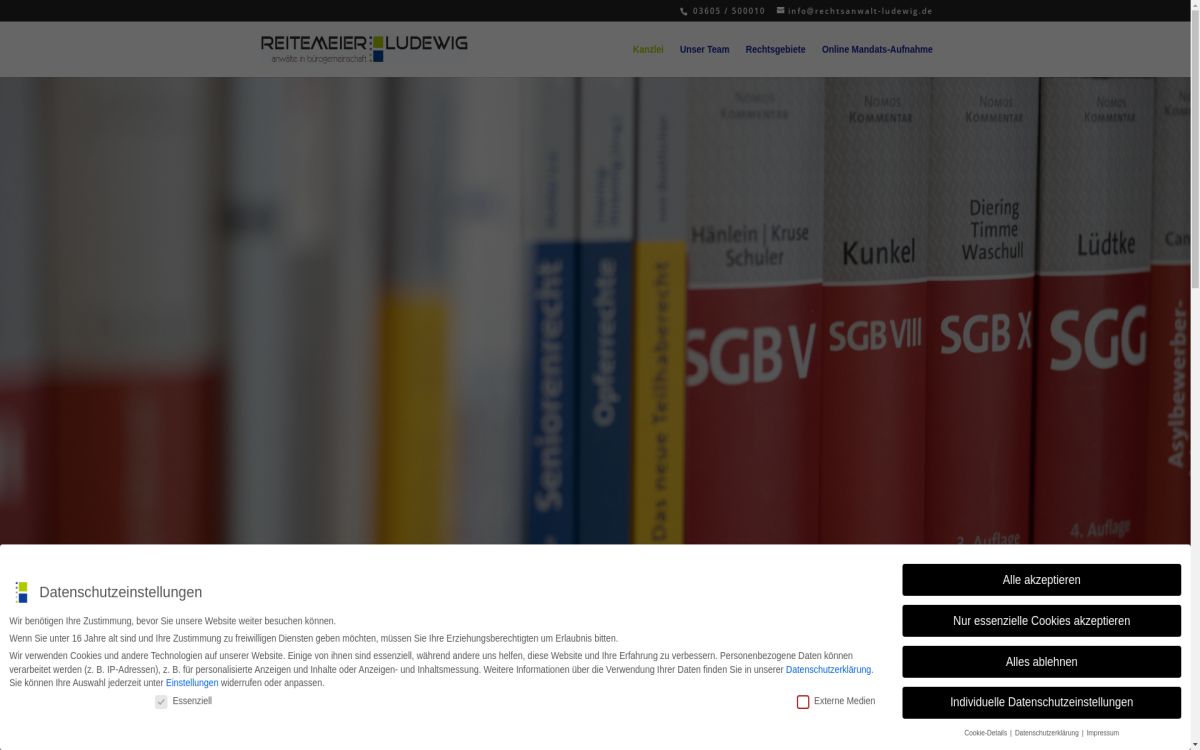
Task: Follow the Datenschutzerklärung link in the text
Action: [x=828, y=670]
